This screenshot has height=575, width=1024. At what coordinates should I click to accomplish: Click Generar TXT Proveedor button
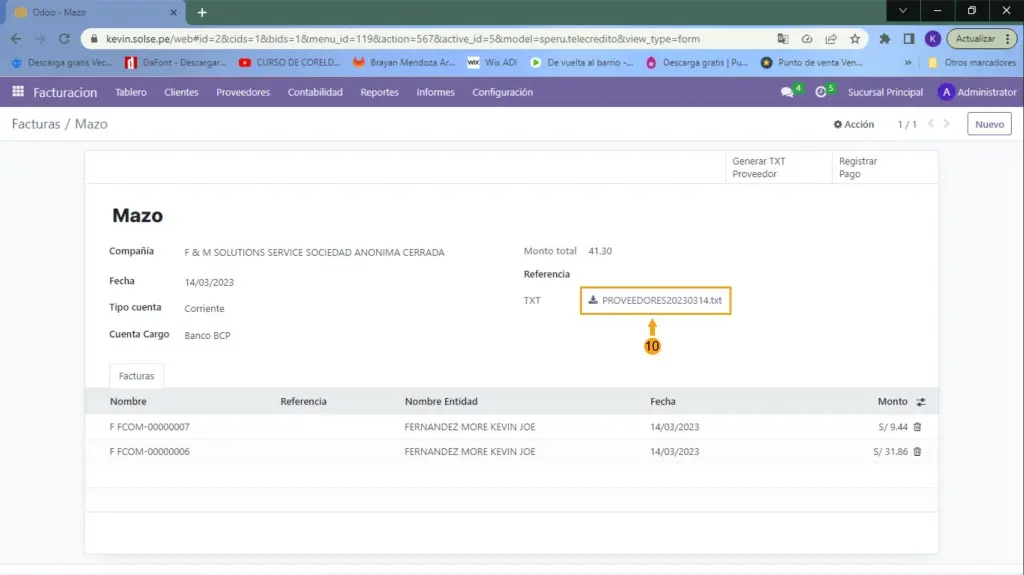(758, 167)
